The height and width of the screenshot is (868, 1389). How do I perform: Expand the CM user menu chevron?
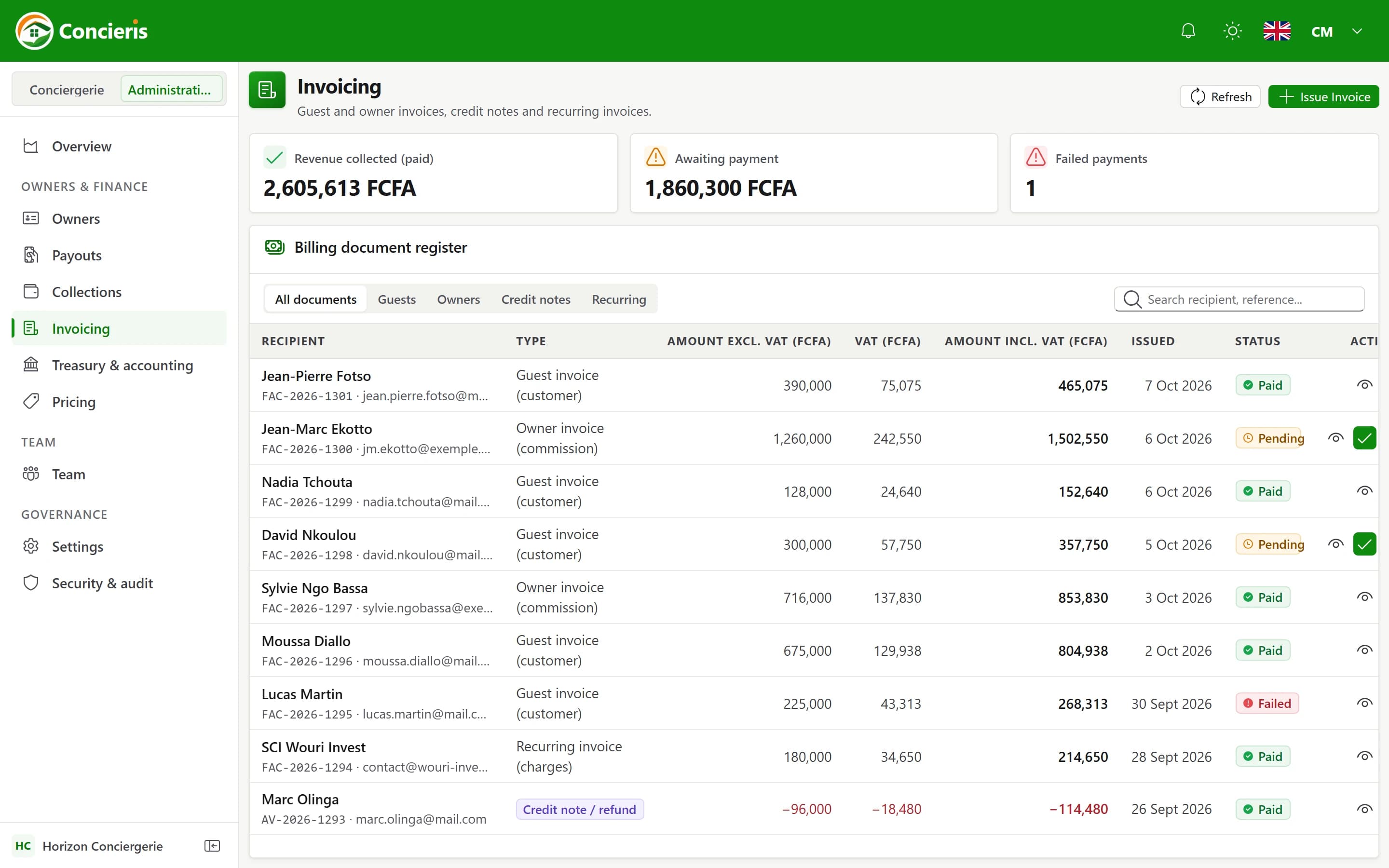click(x=1357, y=31)
